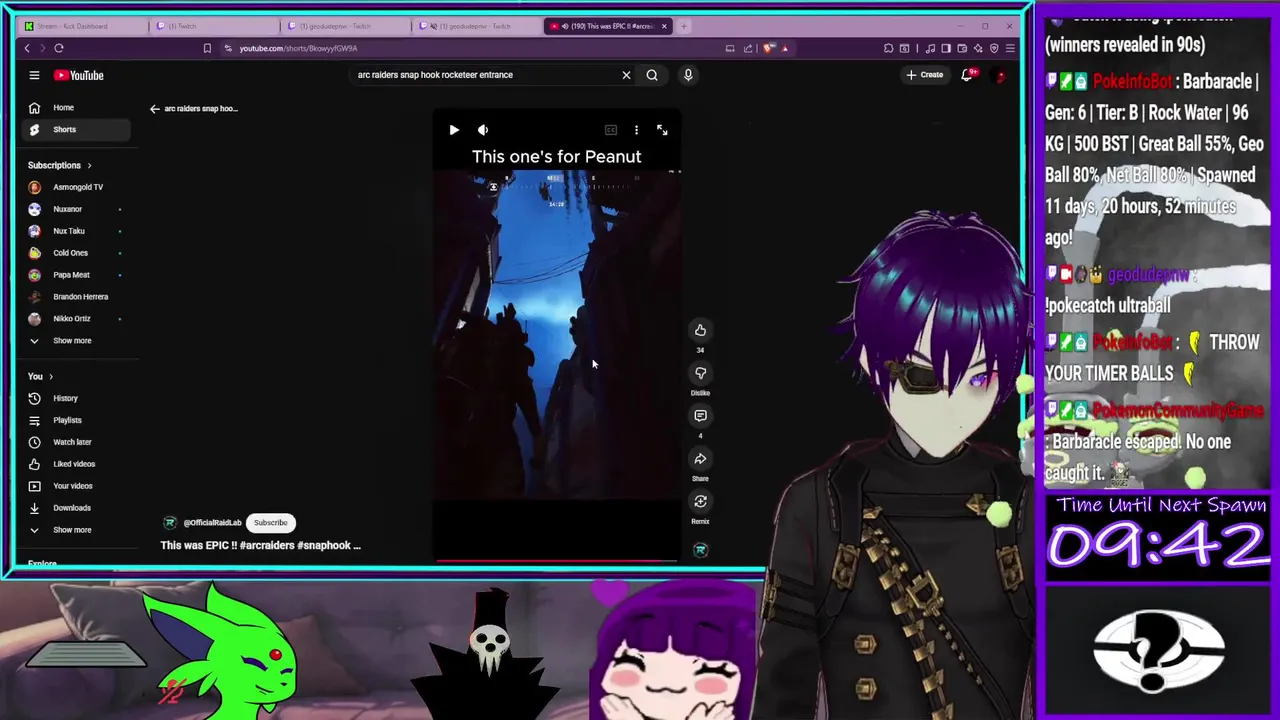Image resolution: width=1280 pixels, height=720 pixels.
Task: Open the YouTube hamburger guide menu
Action: 34,75
